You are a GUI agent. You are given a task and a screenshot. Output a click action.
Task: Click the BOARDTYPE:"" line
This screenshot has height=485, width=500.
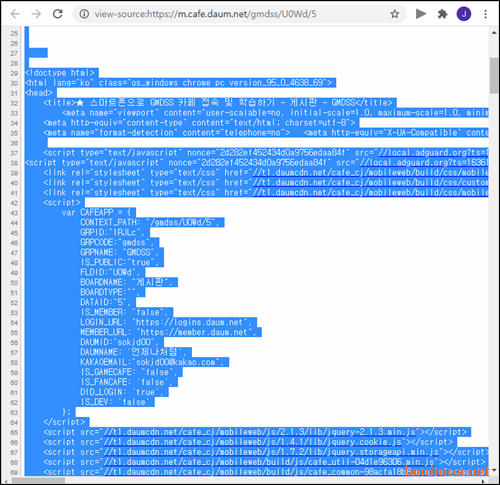point(110,292)
